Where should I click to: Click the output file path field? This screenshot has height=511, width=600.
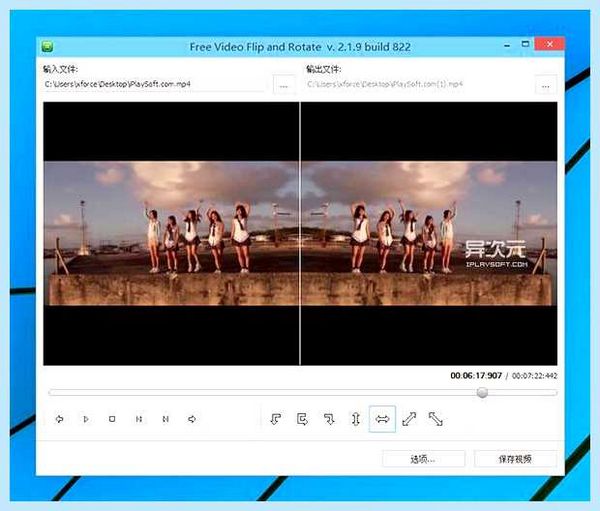coord(418,84)
